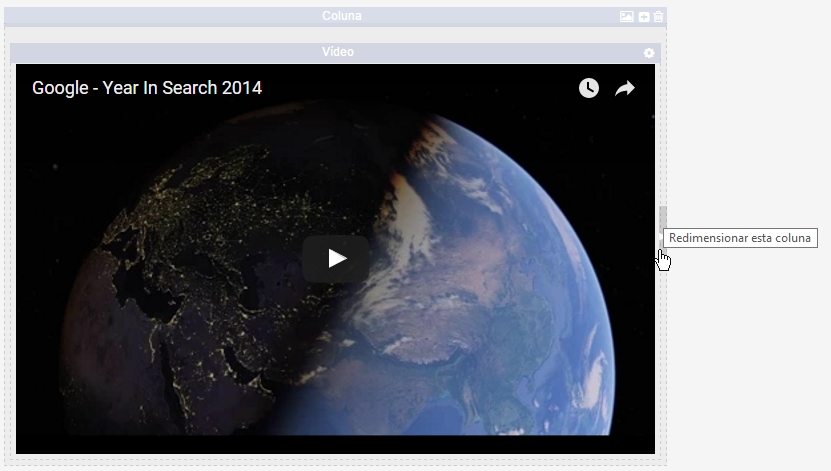
Task: Select the Vídeo header bar
Action: click(x=335, y=52)
